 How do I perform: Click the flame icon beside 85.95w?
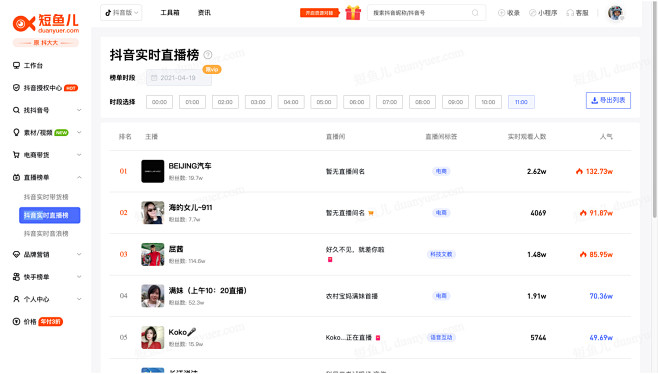583,254
